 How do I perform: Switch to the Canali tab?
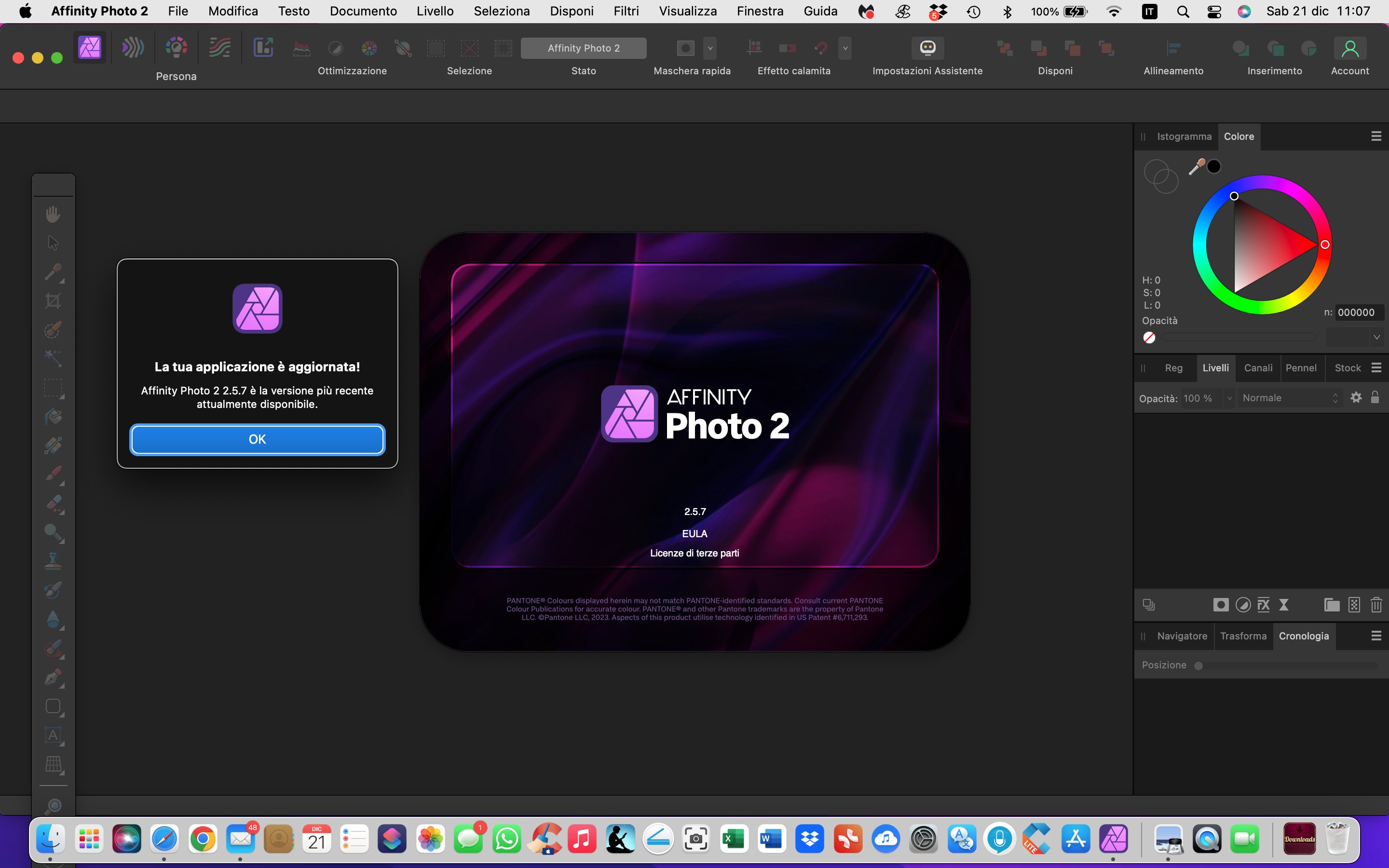tap(1257, 368)
